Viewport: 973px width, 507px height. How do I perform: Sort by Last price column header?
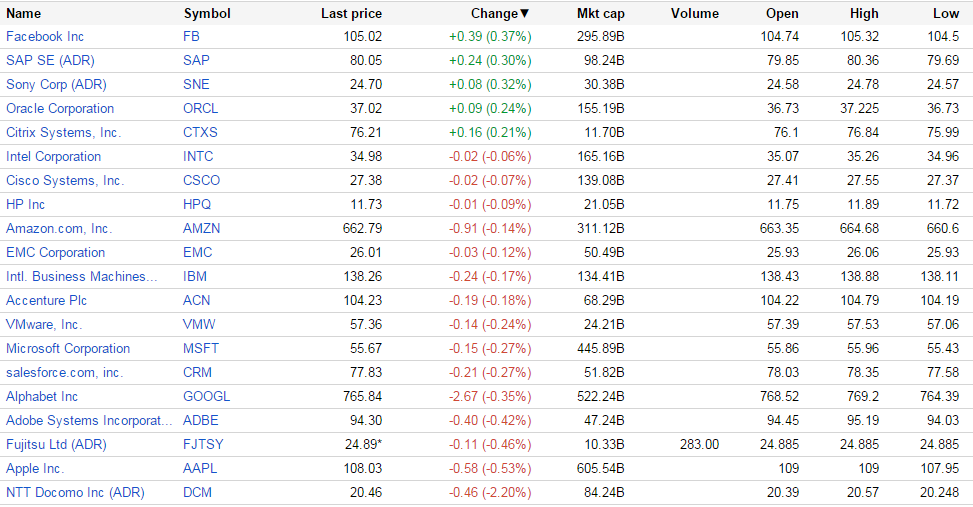click(351, 13)
